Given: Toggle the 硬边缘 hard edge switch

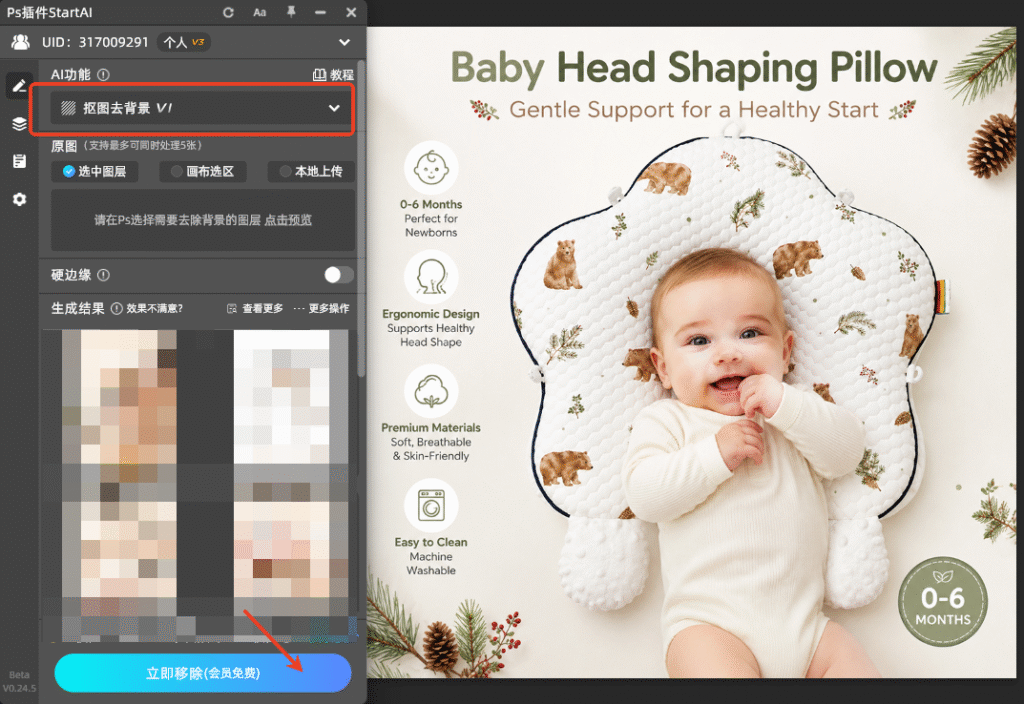Looking at the screenshot, I should (x=338, y=275).
